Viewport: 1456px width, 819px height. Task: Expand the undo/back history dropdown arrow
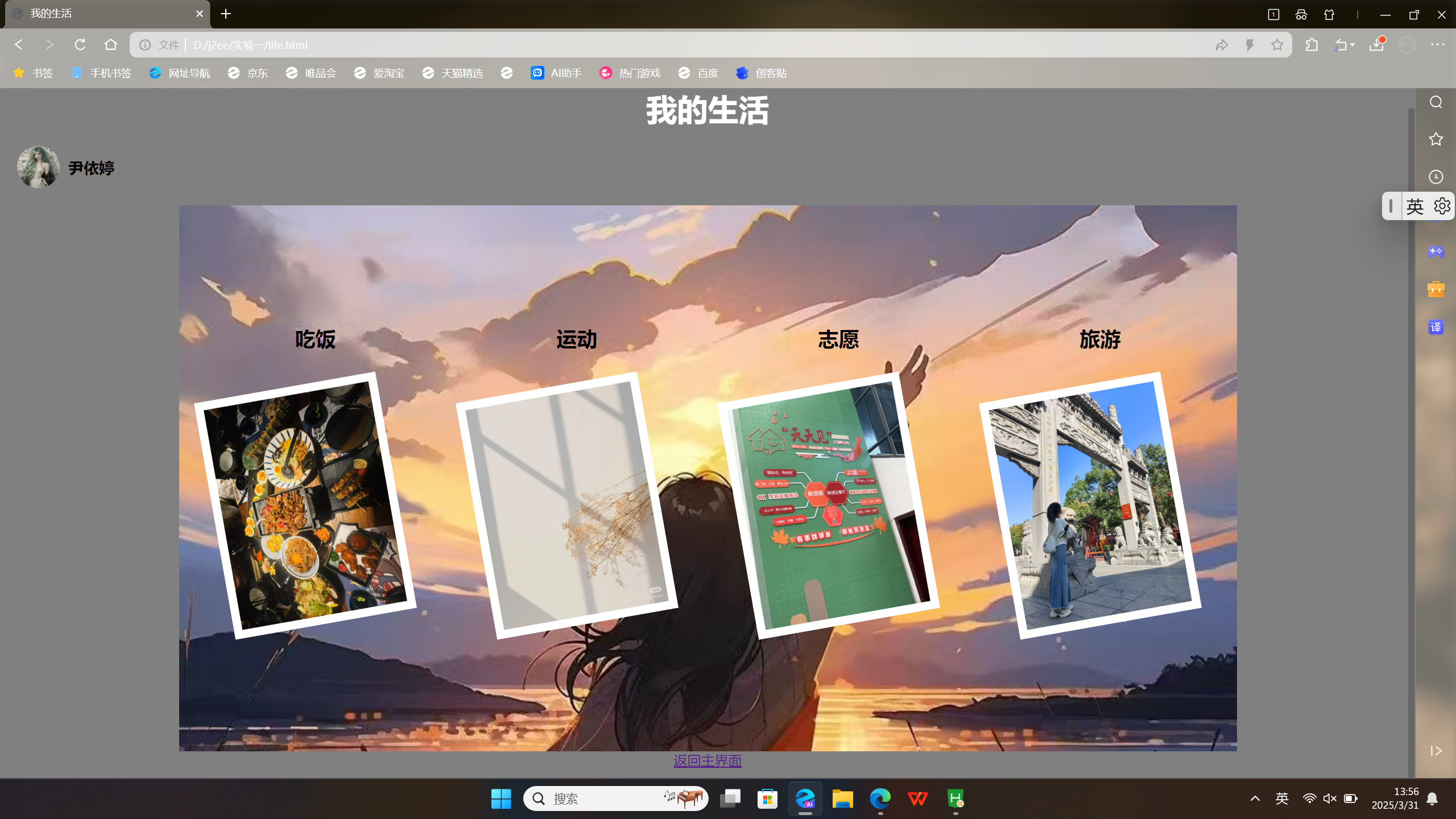pyautogui.click(x=1352, y=45)
